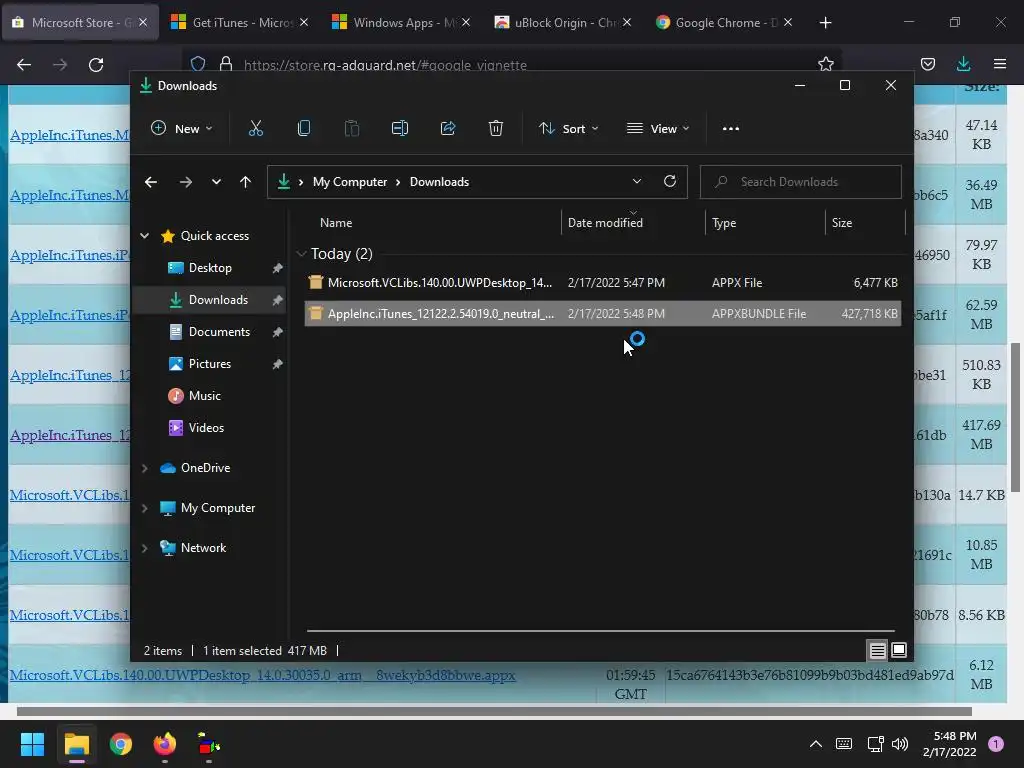Screen dimensions: 1024x768
Task: Open the New dropdown in Explorer
Action: 182,129
